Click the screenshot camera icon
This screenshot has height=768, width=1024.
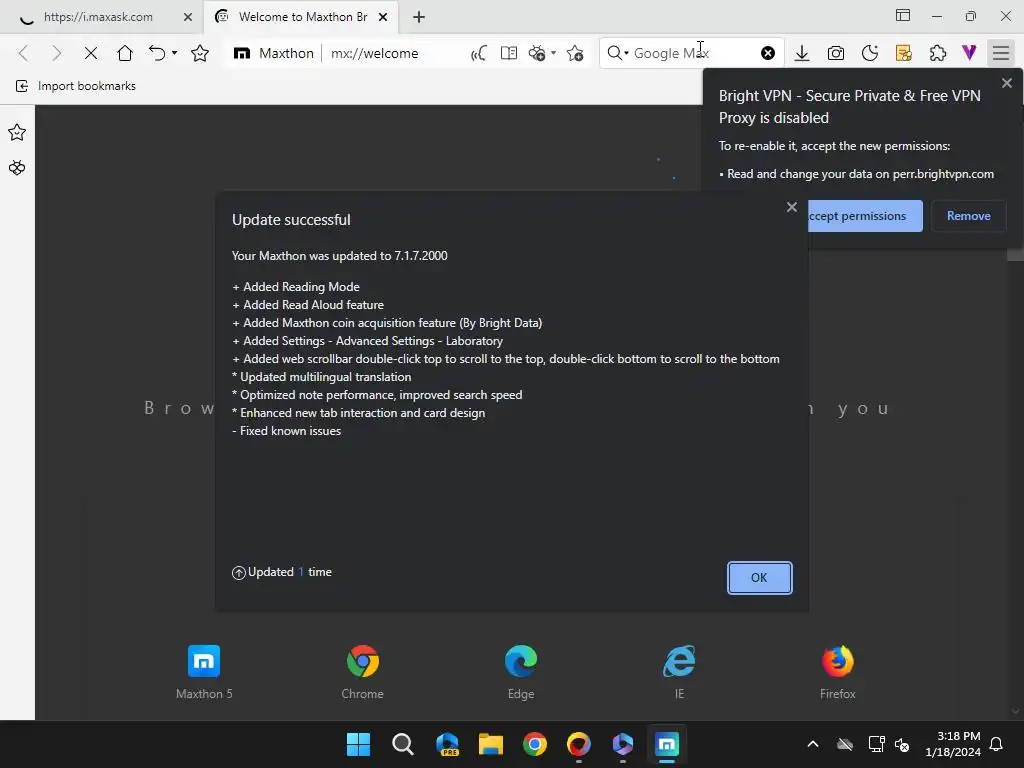[836, 53]
